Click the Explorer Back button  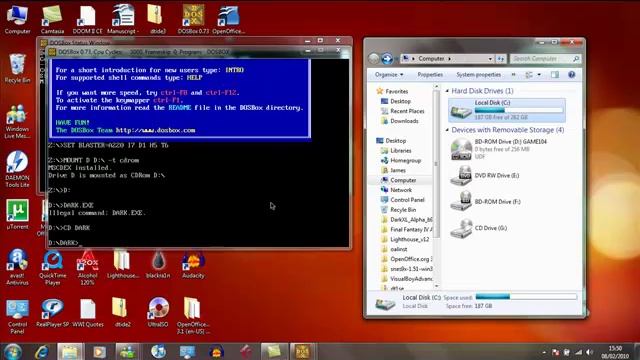(x=373, y=59)
